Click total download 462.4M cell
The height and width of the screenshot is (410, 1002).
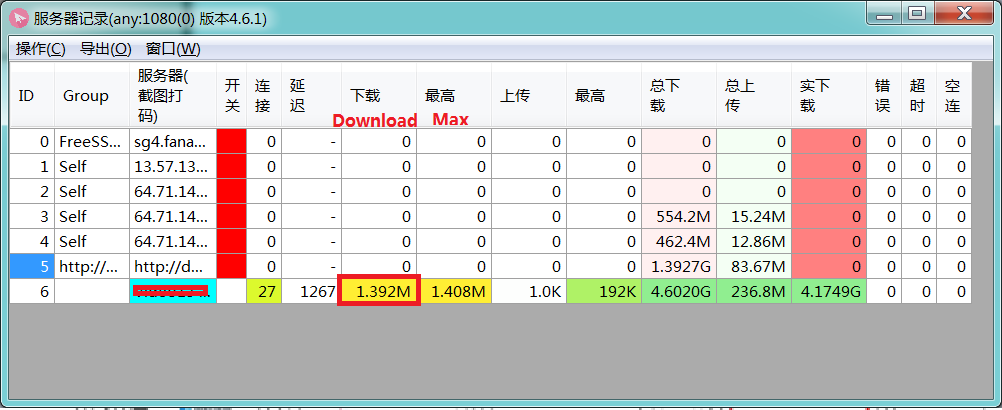[679, 241]
